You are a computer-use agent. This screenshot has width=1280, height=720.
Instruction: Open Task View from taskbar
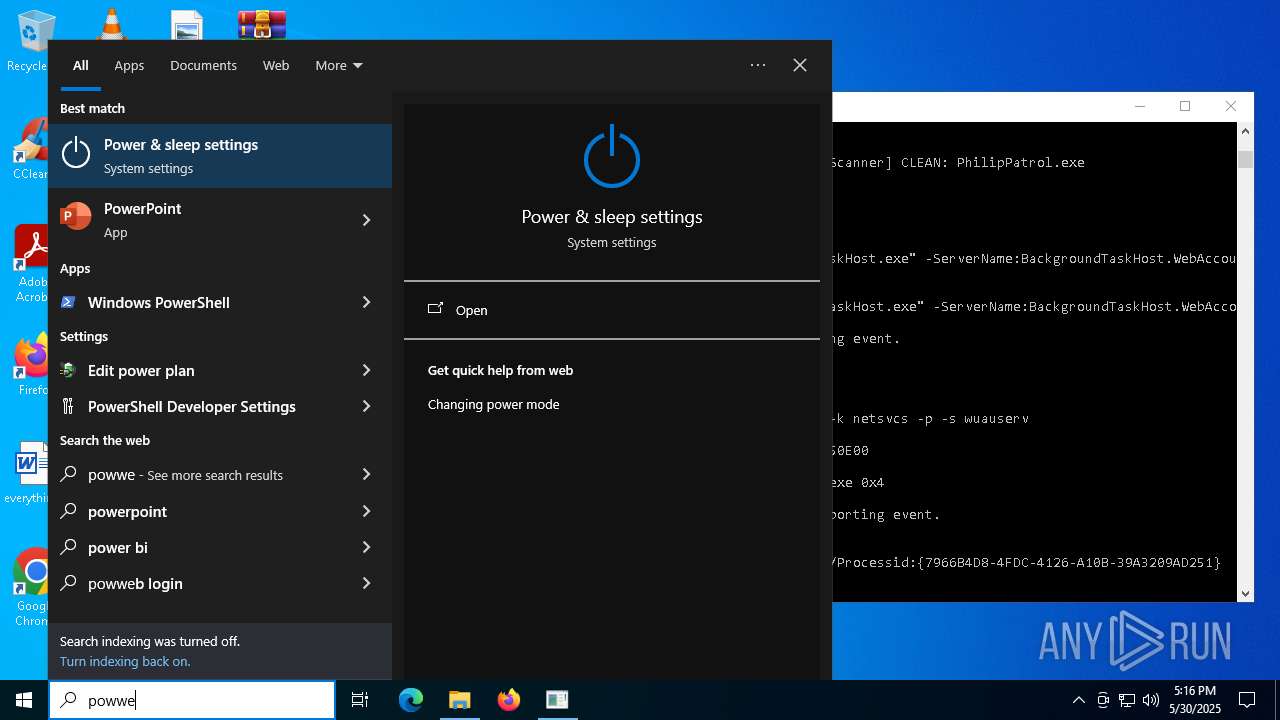click(360, 700)
